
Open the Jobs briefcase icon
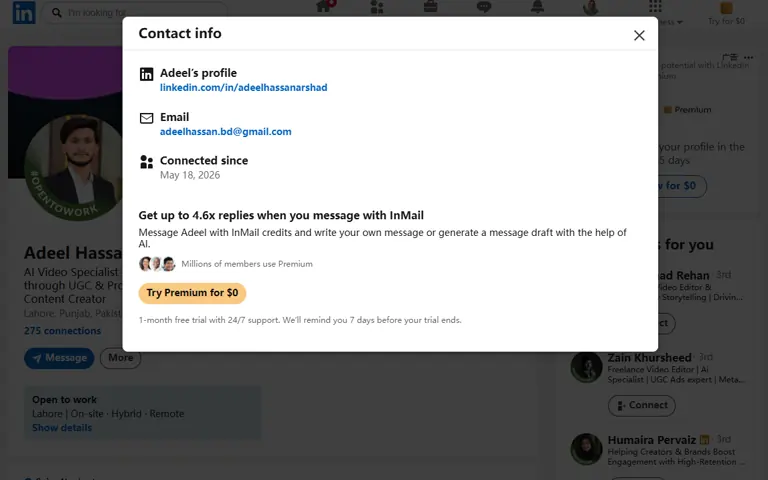pyautogui.click(x=431, y=7)
